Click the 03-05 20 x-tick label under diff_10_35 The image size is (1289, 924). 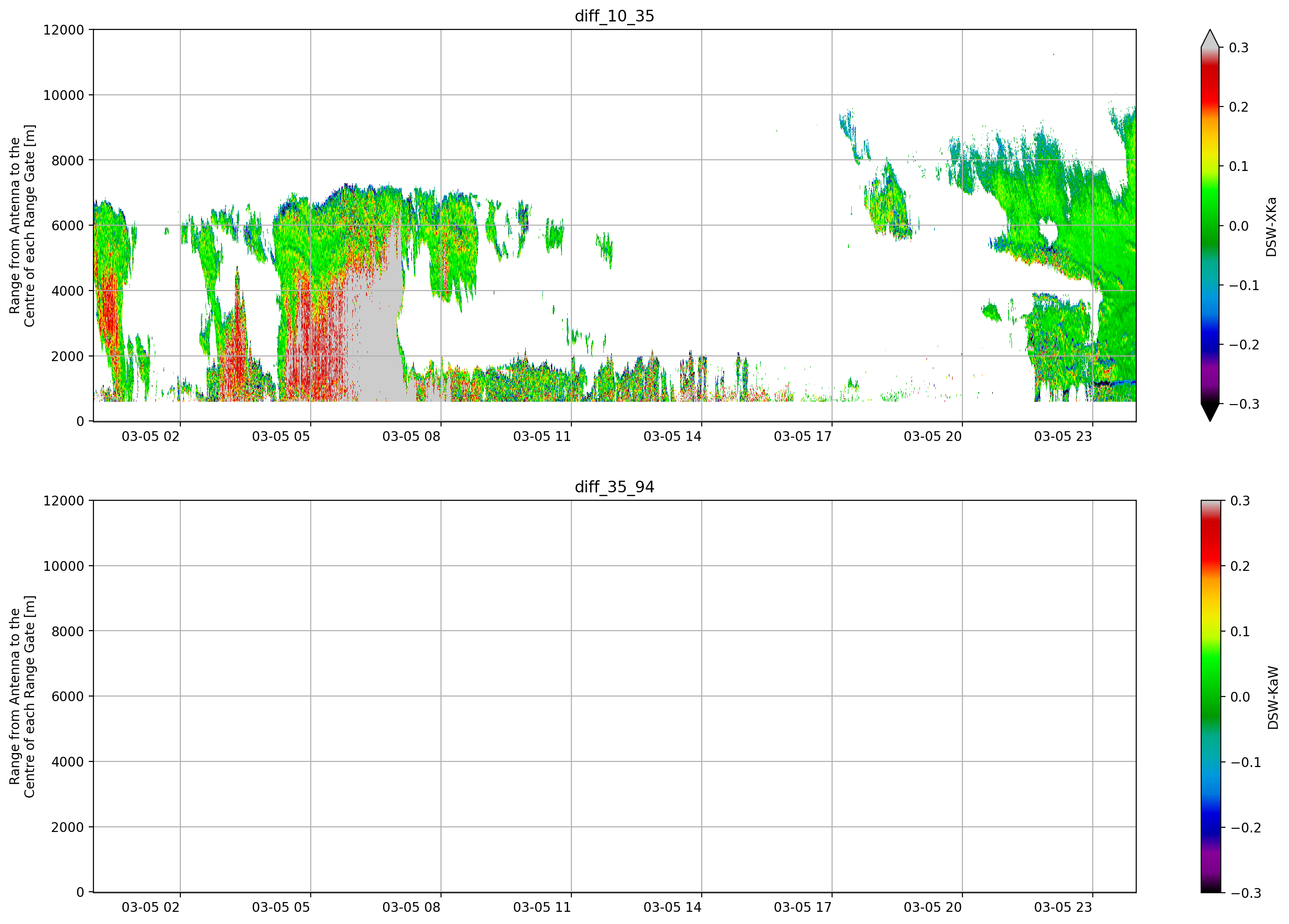click(x=933, y=436)
